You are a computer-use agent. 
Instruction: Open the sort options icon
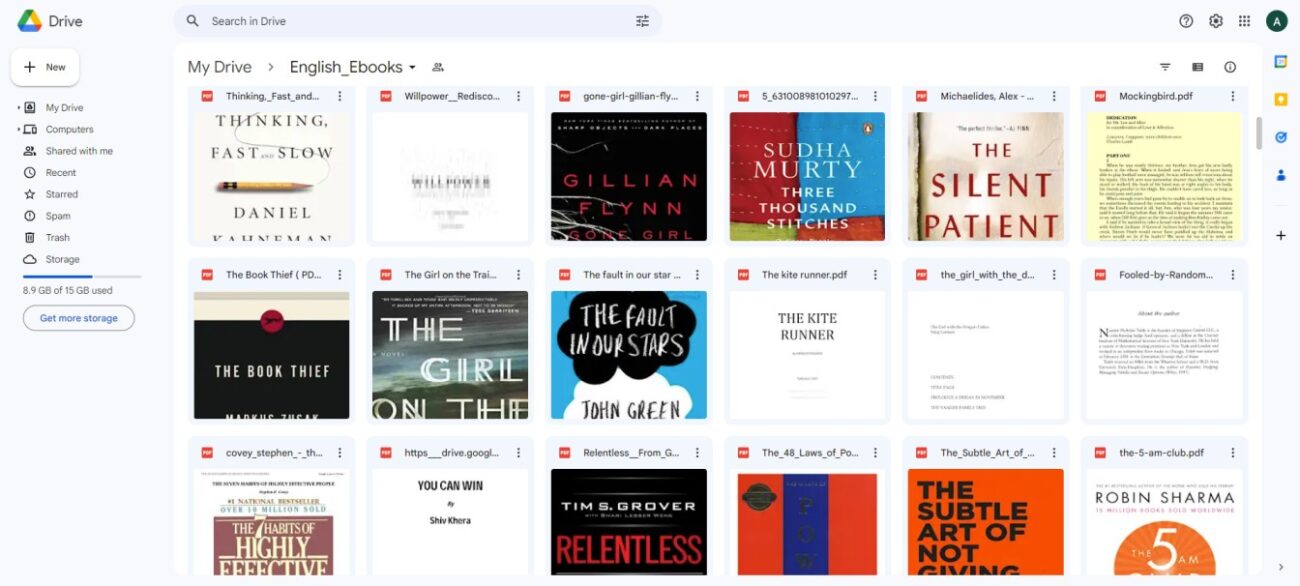(1165, 67)
